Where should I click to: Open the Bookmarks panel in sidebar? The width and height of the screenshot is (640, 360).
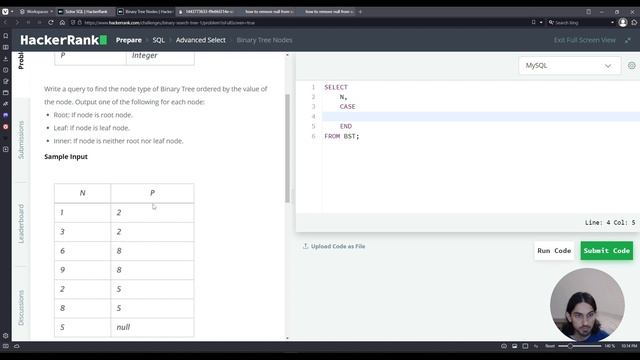click(6, 36)
